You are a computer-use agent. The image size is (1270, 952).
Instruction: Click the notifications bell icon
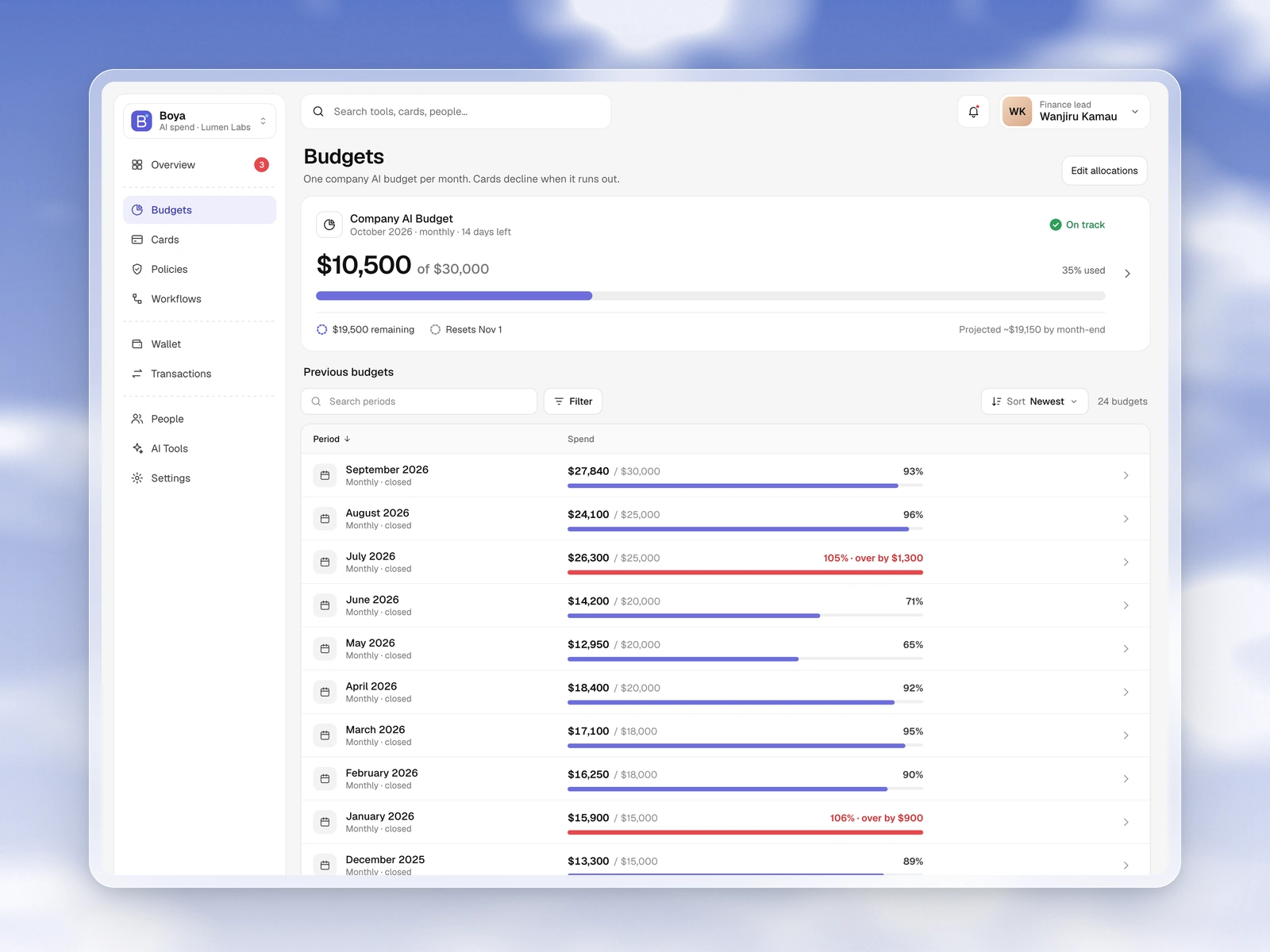[x=973, y=112]
